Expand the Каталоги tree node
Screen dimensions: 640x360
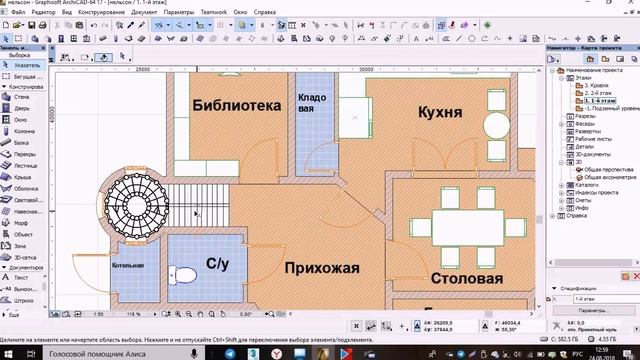coord(562,185)
